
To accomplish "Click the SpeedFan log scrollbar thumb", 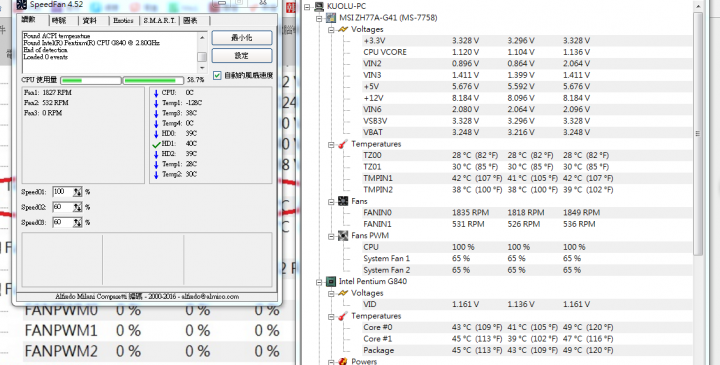I will pyautogui.click(x=202, y=56).
